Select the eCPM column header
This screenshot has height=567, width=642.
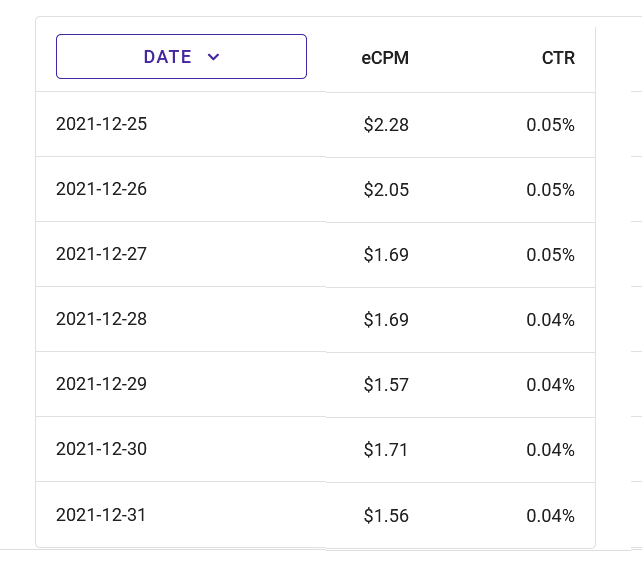[x=385, y=58]
